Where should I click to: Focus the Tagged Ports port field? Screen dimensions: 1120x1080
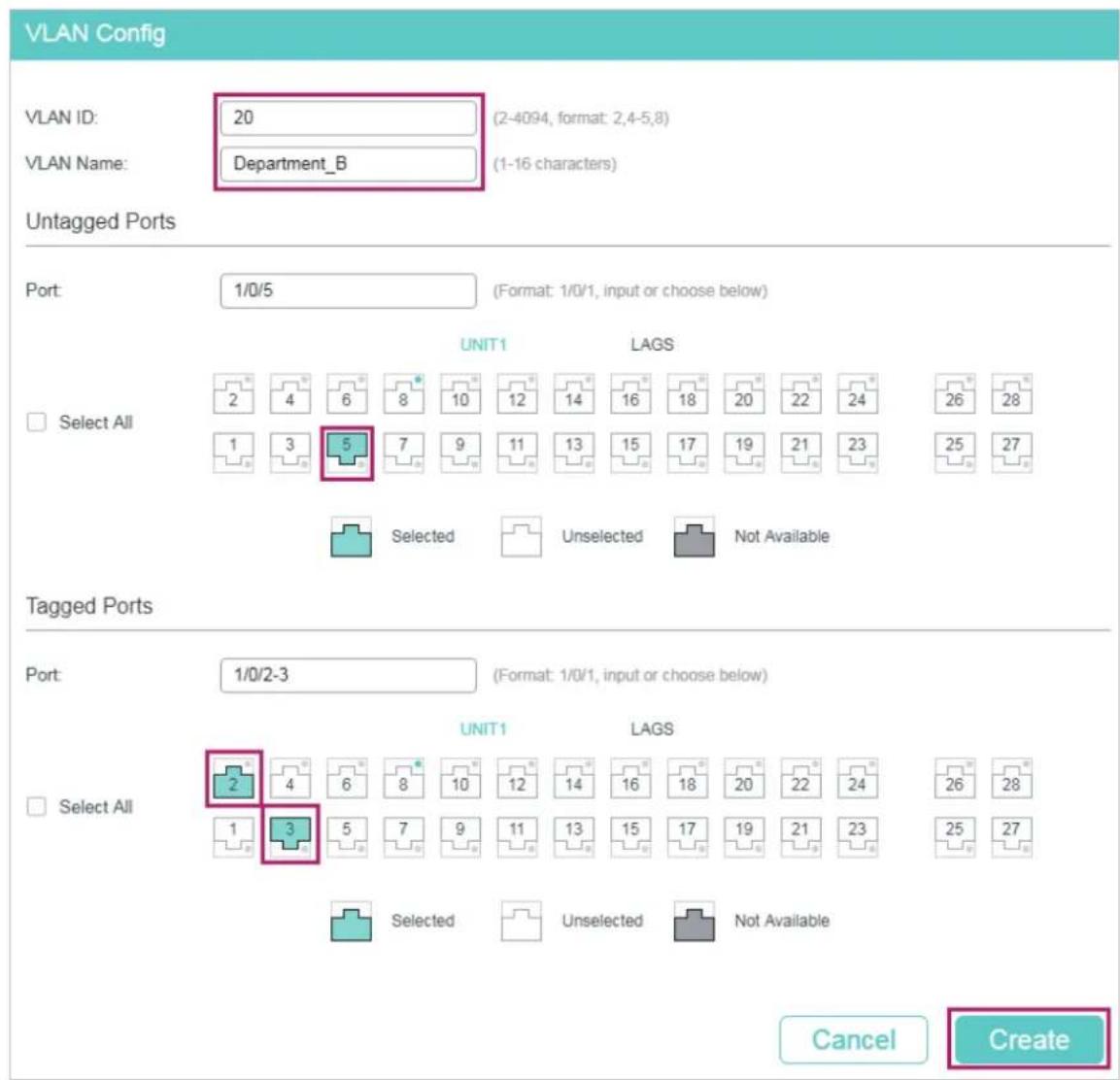coord(349,675)
